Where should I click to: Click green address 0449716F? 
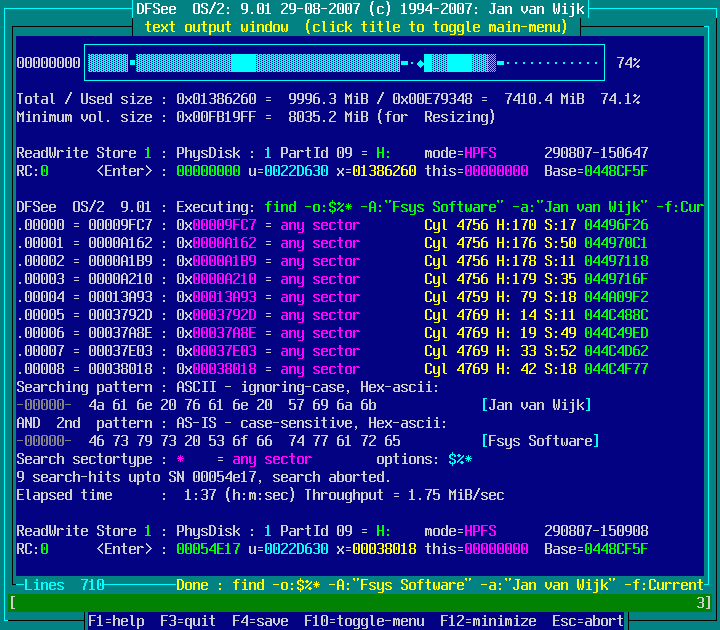616,279
